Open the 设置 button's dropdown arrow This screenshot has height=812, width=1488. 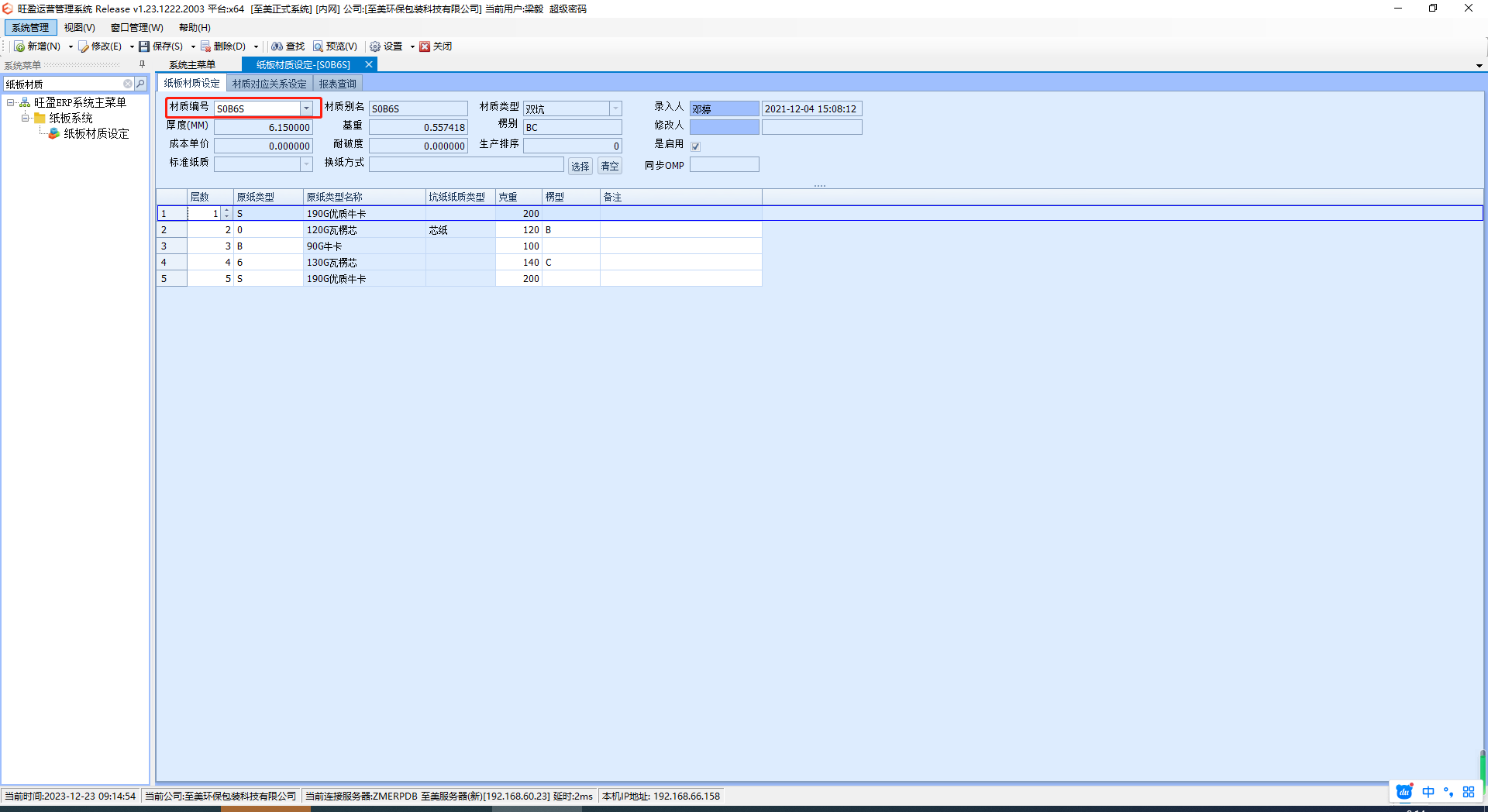pos(412,46)
